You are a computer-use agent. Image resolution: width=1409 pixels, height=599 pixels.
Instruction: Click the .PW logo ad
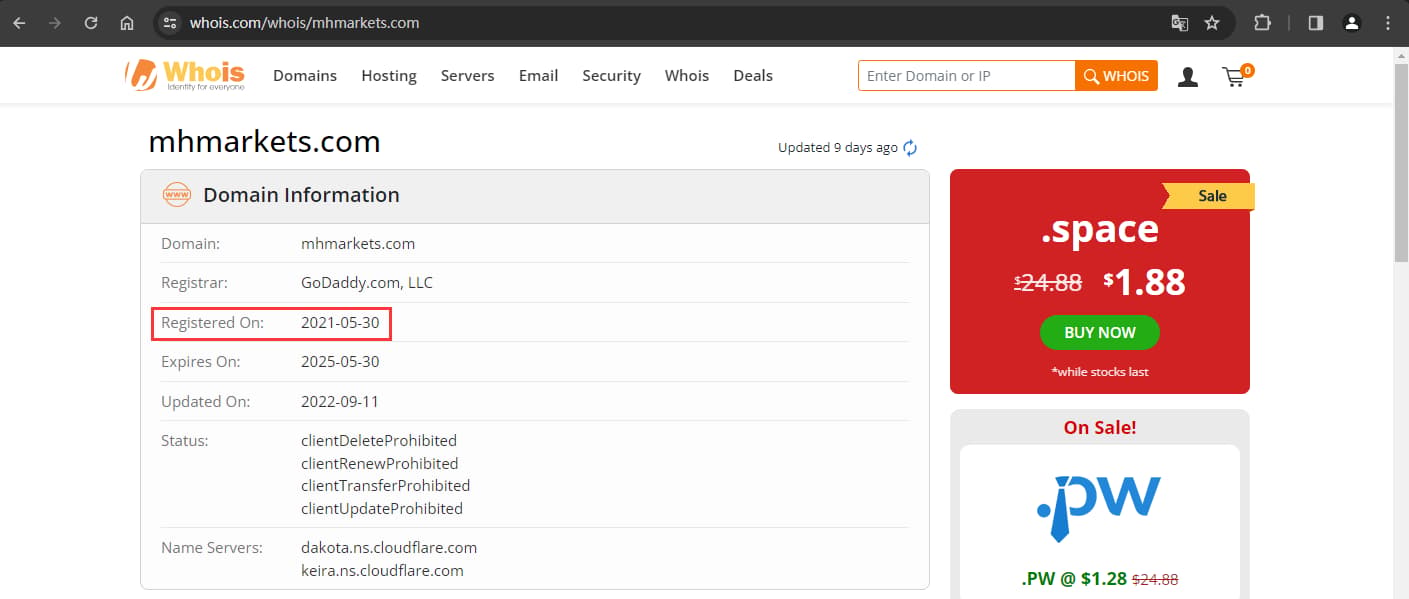pyautogui.click(x=1099, y=510)
